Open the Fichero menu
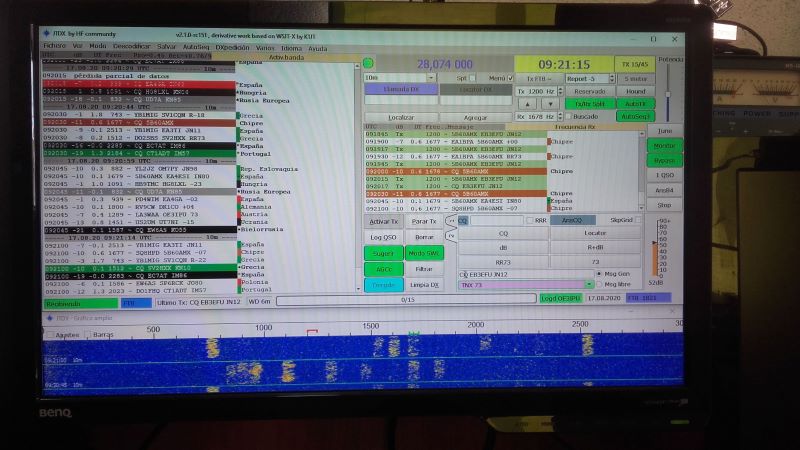Viewport: 800px width, 450px height. [x=54, y=46]
